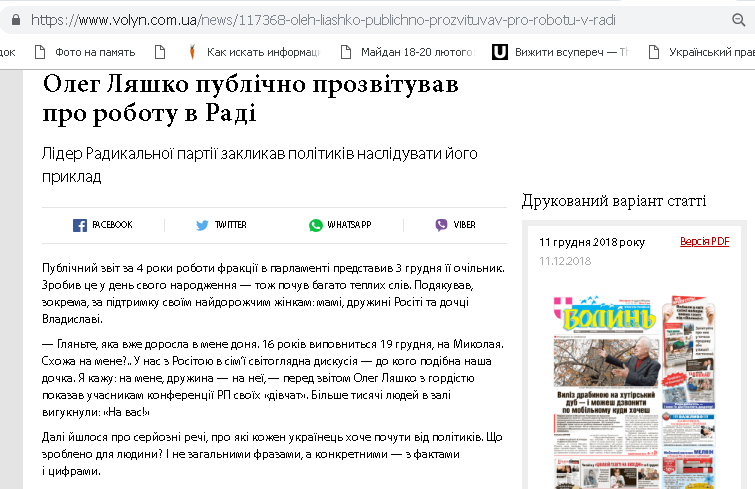Click the lock icon in address bar
The height and width of the screenshot is (489, 755).
click(x=16, y=20)
